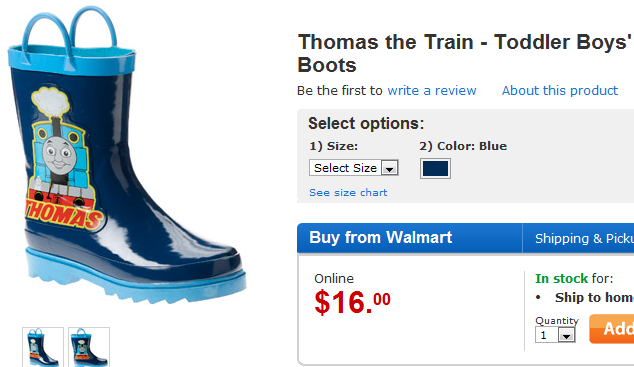Click the main Thomas boot product image
This screenshot has width=634, height=367.
click(127, 156)
